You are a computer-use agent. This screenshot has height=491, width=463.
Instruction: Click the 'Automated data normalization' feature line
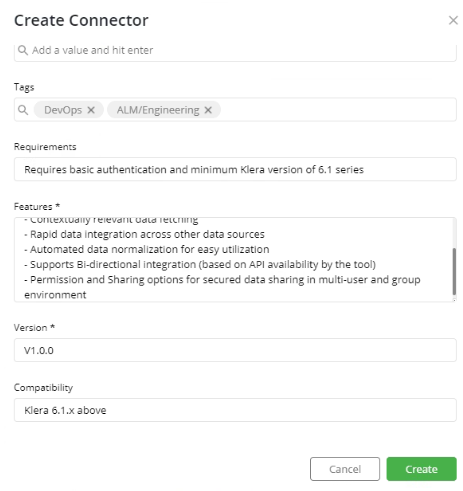[147, 249]
